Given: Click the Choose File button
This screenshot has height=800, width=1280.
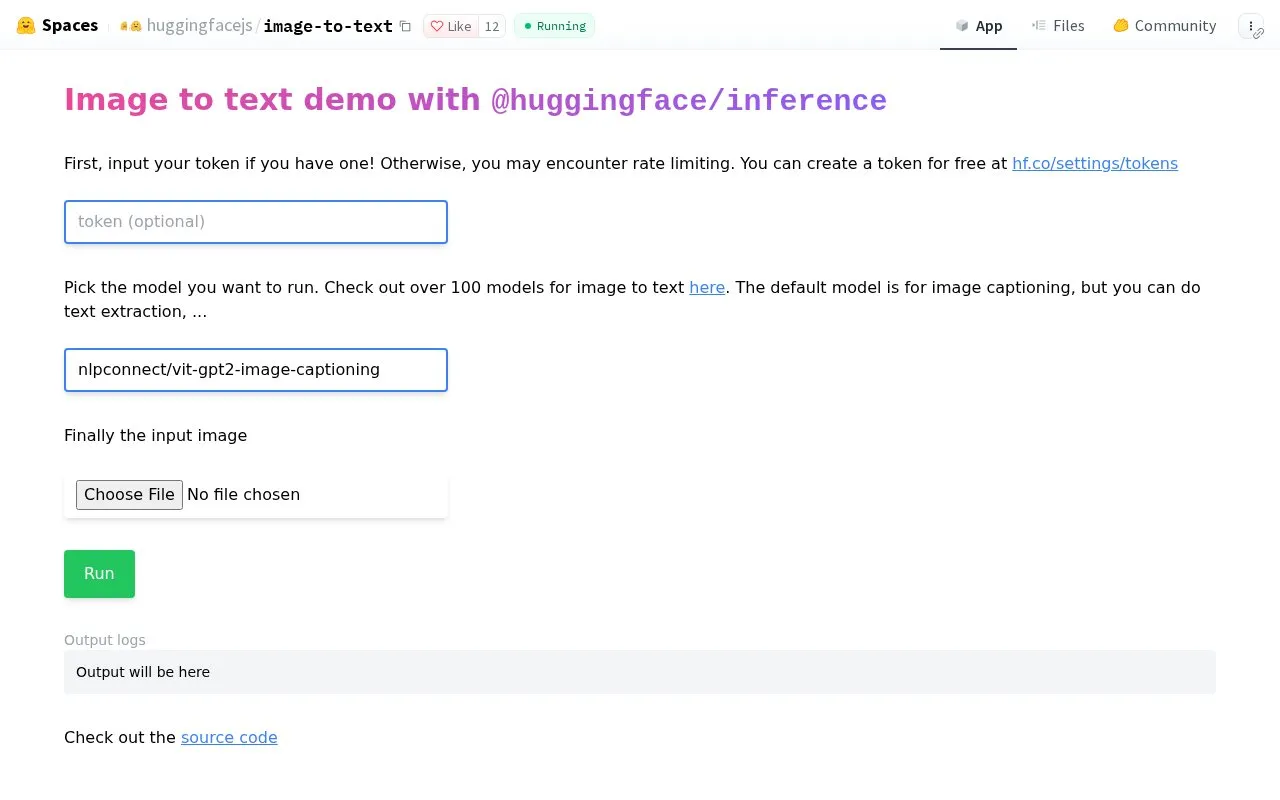Looking at the screenshot, I should pos(129,494).
